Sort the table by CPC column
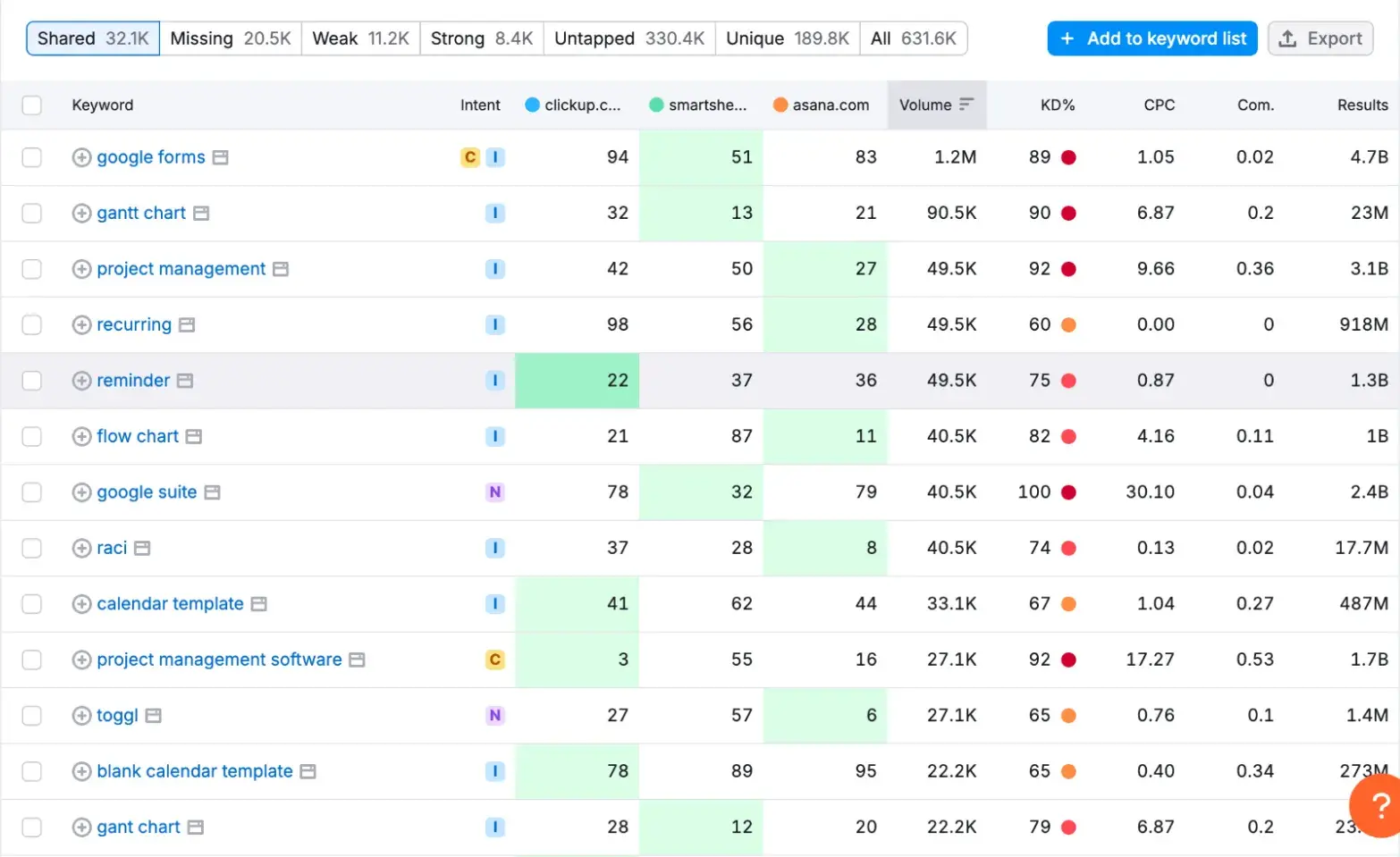Image resolution: width=1400 pixels, height=857 pixels. pos(1159,105)
